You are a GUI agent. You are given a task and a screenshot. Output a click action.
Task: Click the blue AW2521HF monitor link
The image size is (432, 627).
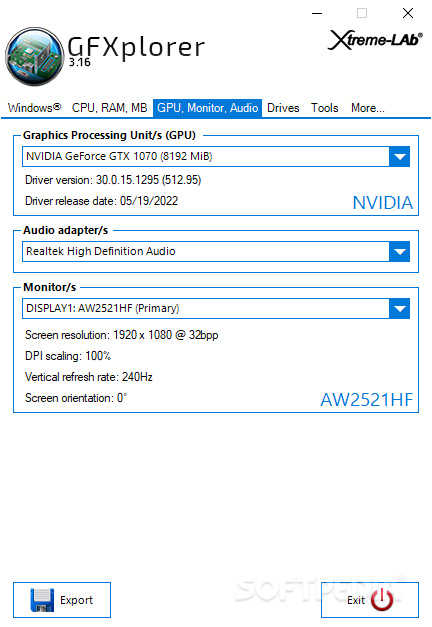[366, 399]
